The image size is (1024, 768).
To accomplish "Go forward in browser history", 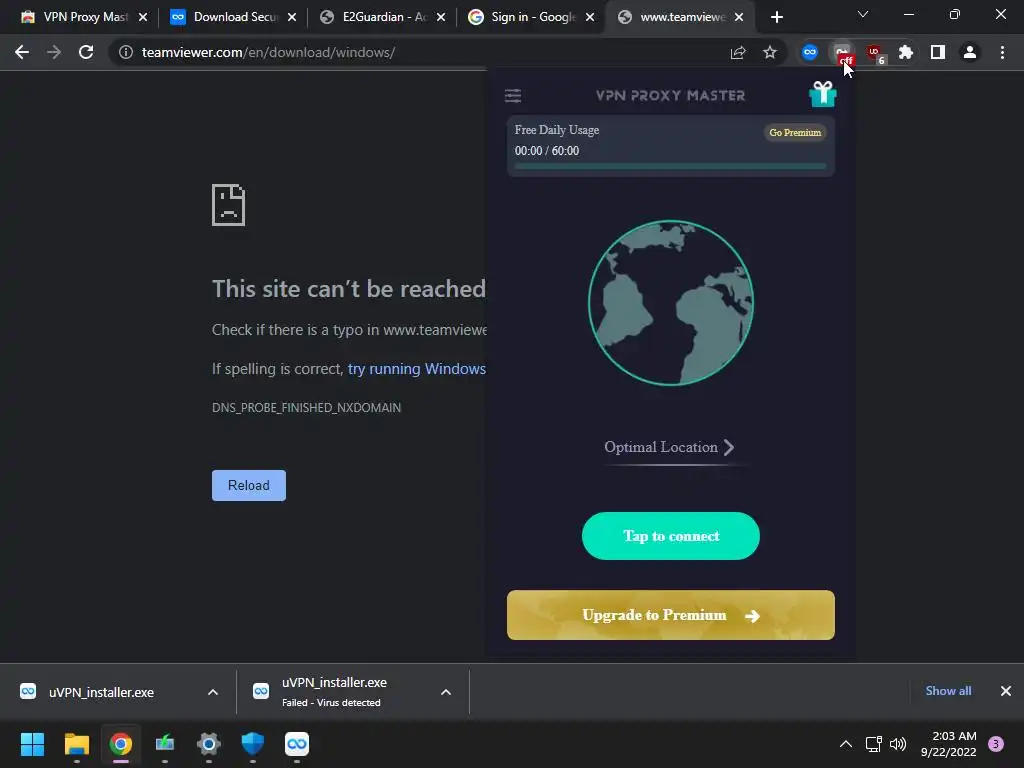I will click(54, 52).
